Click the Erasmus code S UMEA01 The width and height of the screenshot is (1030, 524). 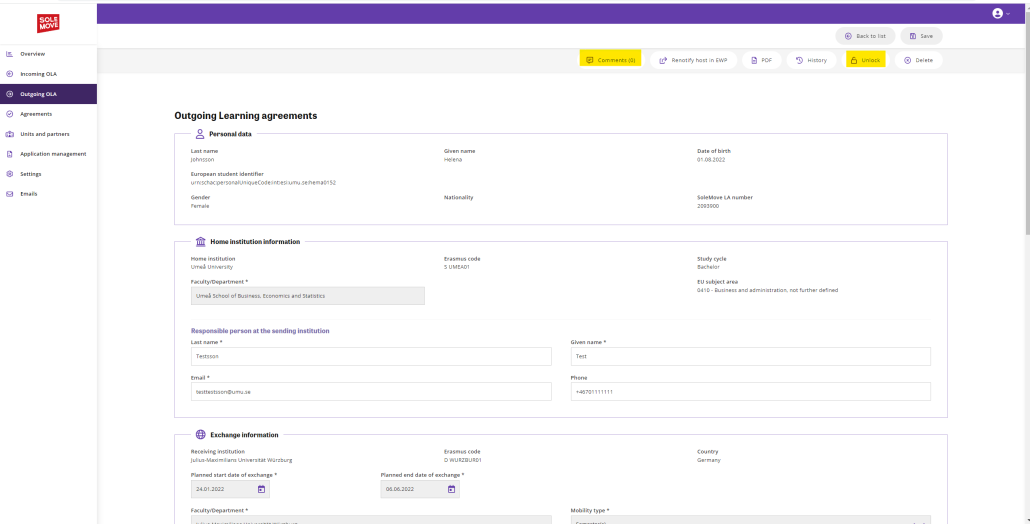pyautogui.click(x=457, y=267)
